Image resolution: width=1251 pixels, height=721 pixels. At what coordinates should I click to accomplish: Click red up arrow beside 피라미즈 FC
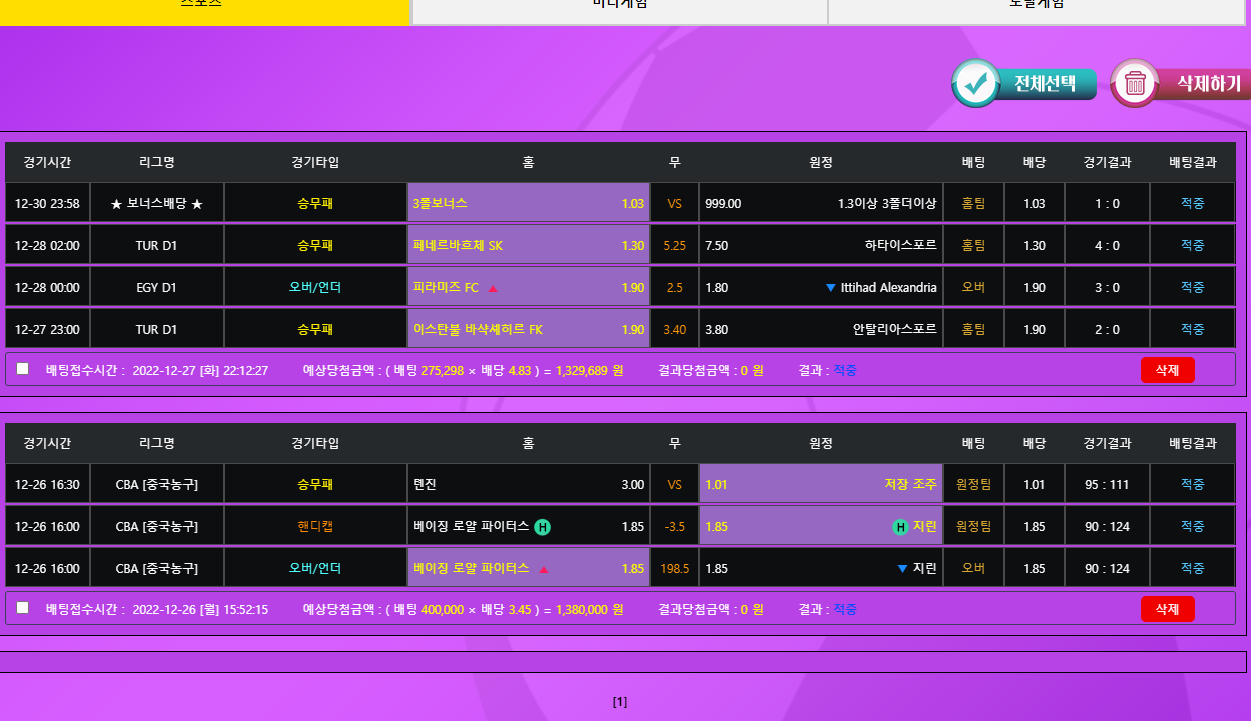pyautogui.click(x=493, y=289)
